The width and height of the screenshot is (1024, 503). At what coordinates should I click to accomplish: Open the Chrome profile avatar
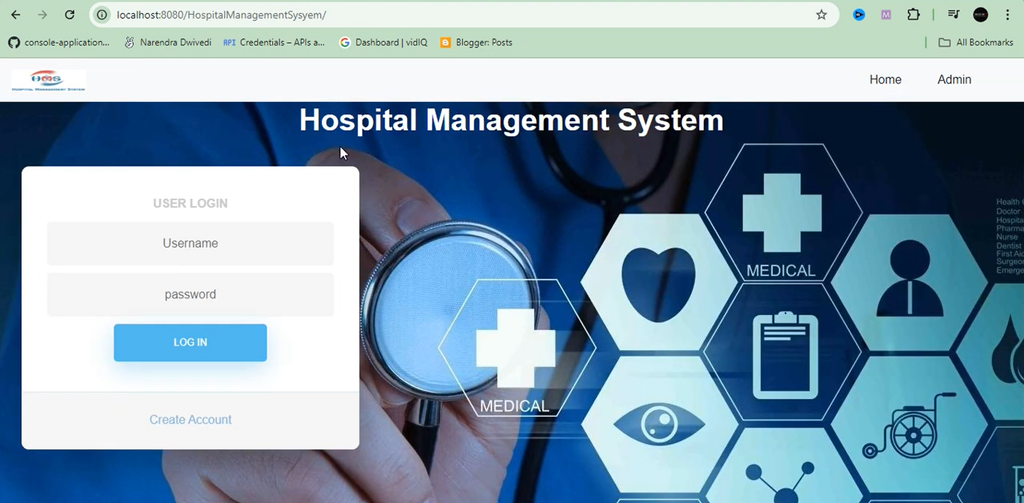[980, 14]
